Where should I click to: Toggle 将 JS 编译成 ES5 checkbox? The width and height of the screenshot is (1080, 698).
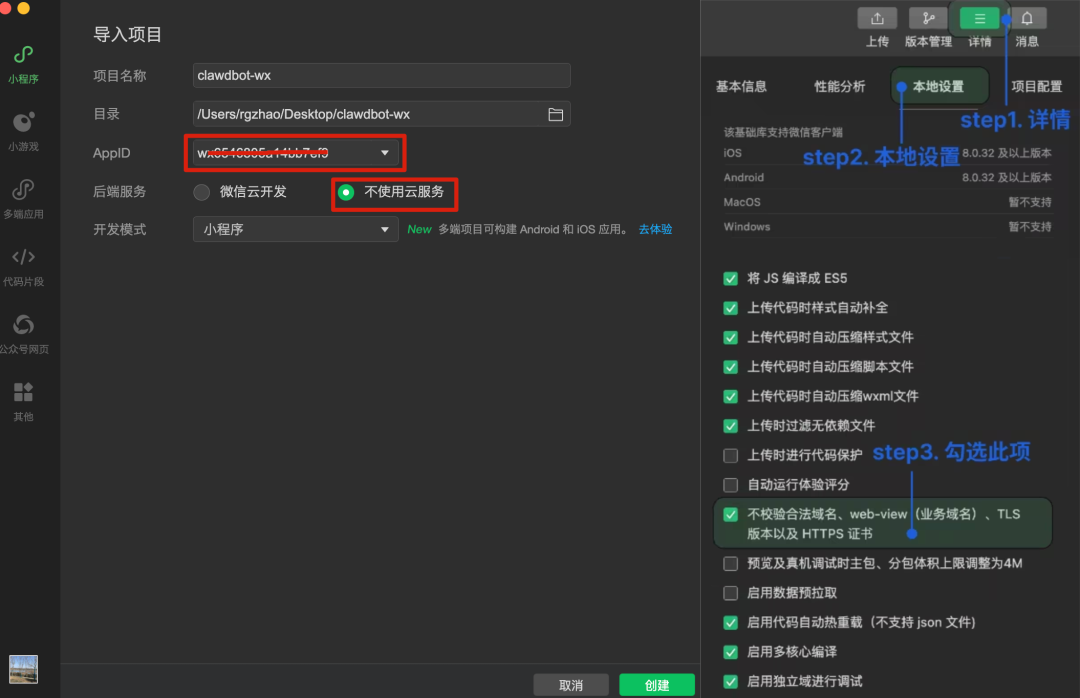click(x=731, y=278)
